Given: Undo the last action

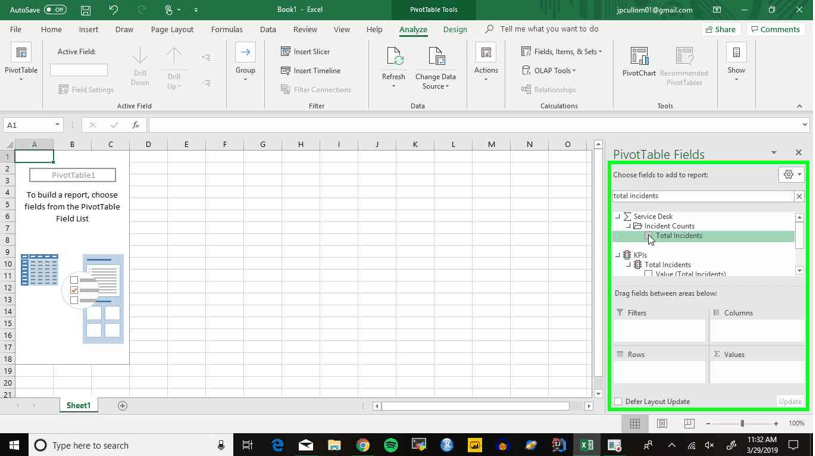Looking at the screenshot, I should [x=113, y=10].
